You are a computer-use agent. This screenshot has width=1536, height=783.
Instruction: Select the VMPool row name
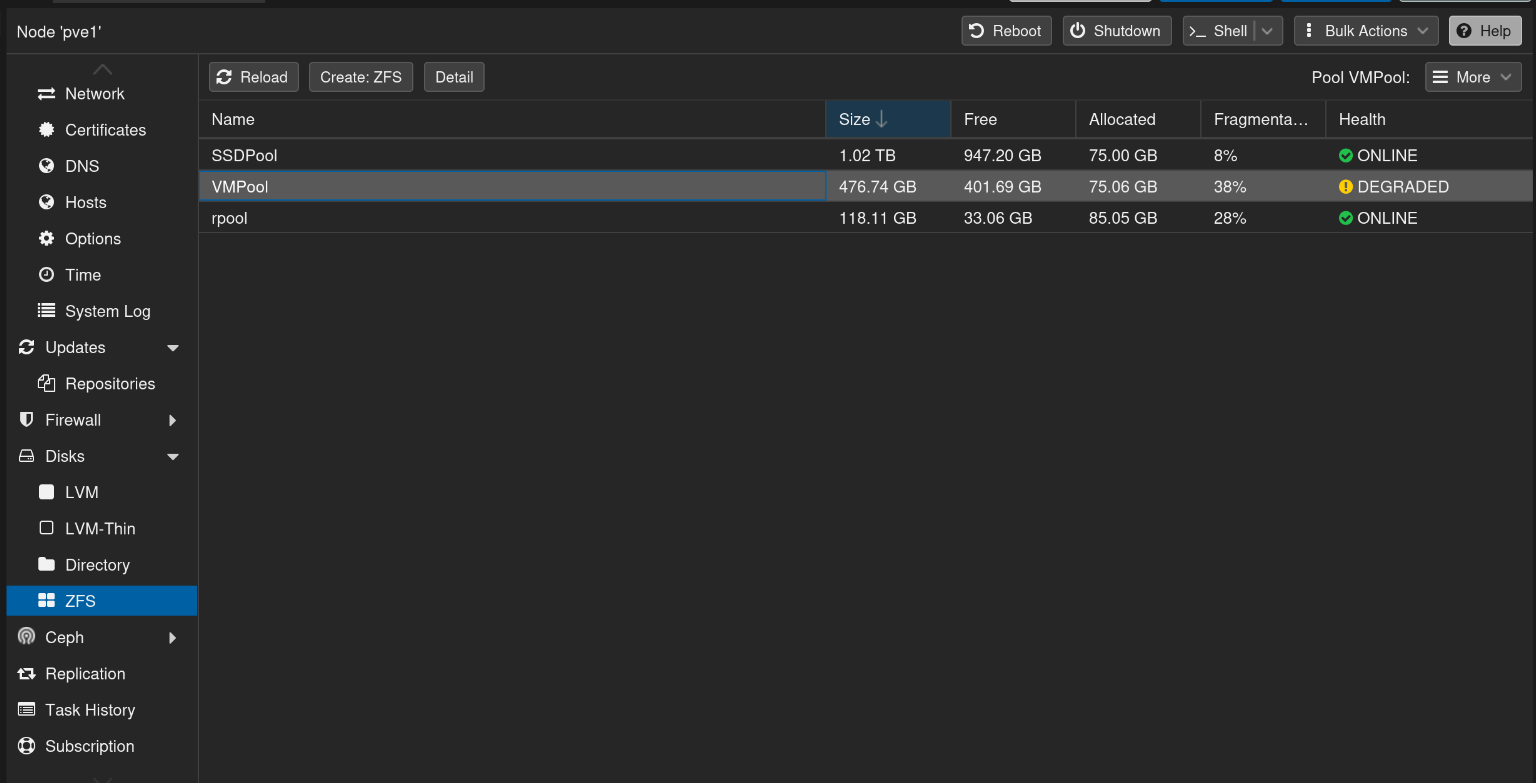tap(240, 187)
